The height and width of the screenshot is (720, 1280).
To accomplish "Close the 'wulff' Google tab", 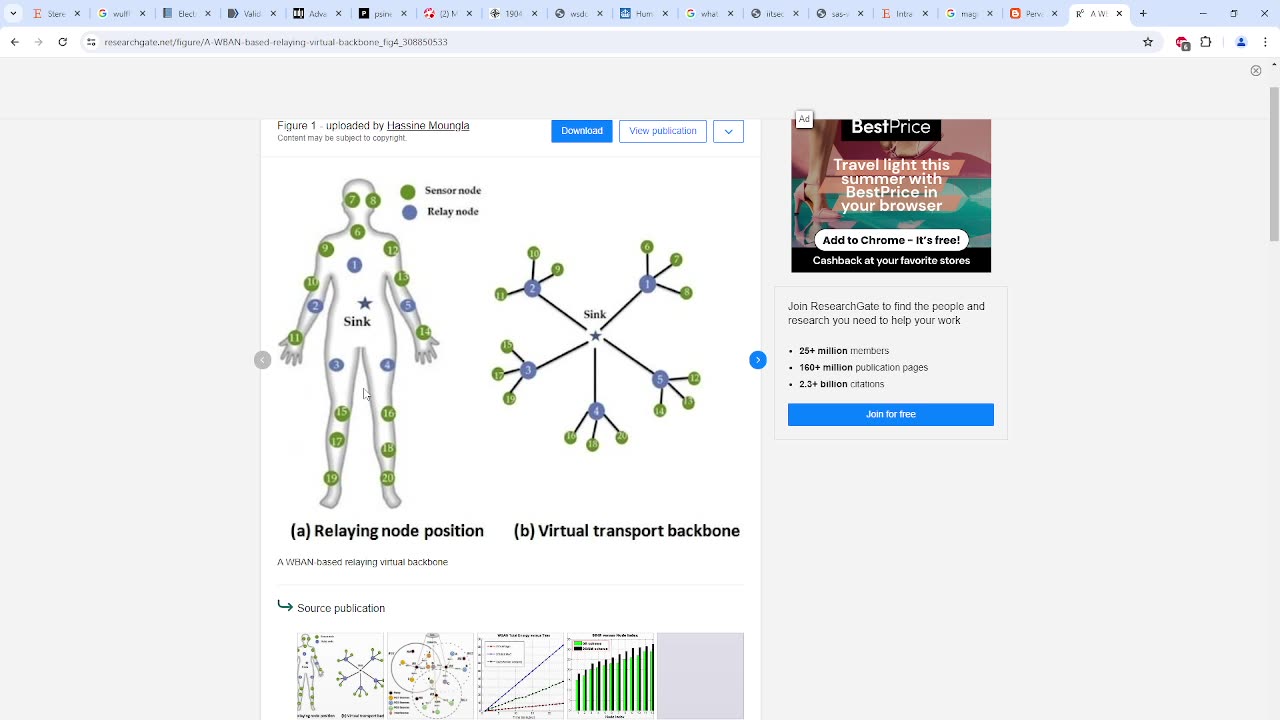I will (x=142, y=14).
